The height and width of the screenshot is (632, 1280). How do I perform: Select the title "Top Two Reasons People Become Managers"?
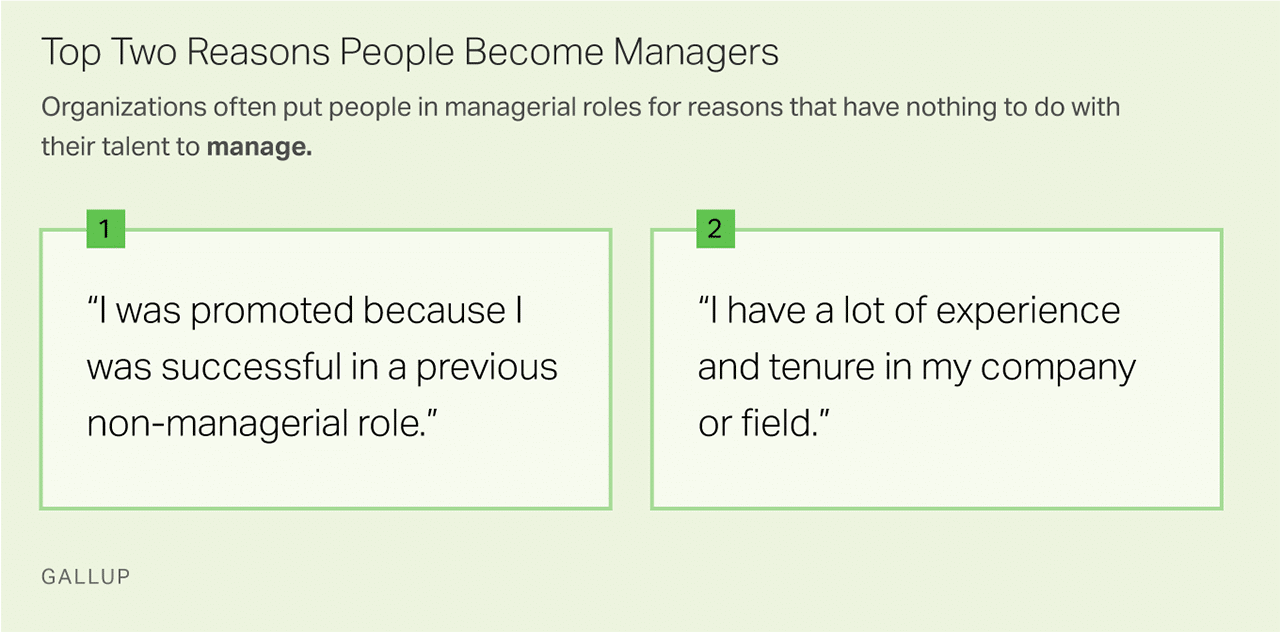[410, 53]
